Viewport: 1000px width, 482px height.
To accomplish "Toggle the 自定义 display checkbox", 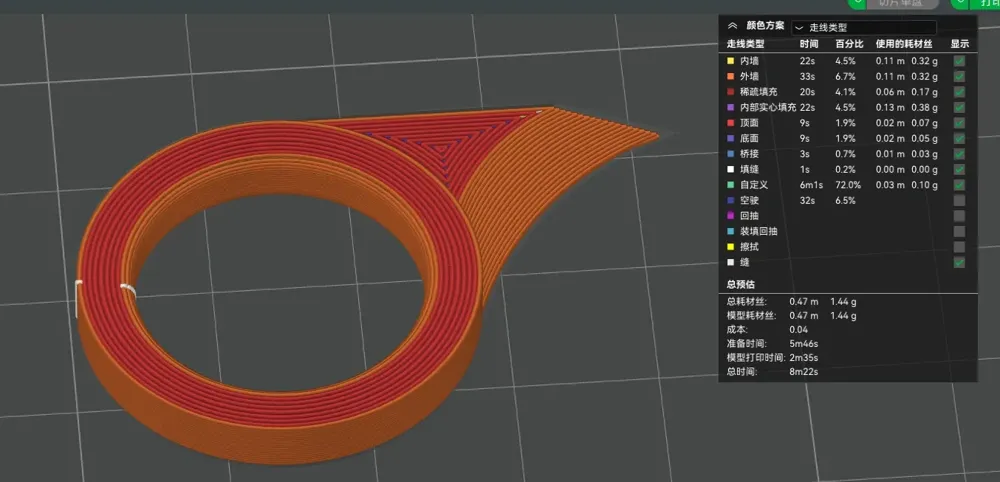I will pyautogui.click(x=959, y=185).
